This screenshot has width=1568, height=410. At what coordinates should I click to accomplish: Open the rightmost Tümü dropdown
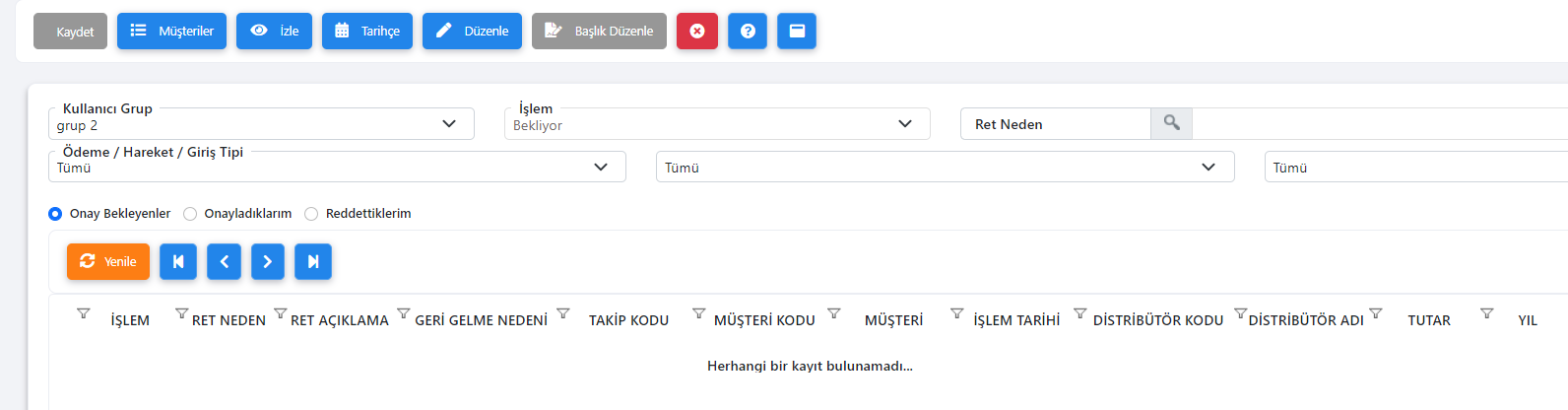tap(1416, 167)
